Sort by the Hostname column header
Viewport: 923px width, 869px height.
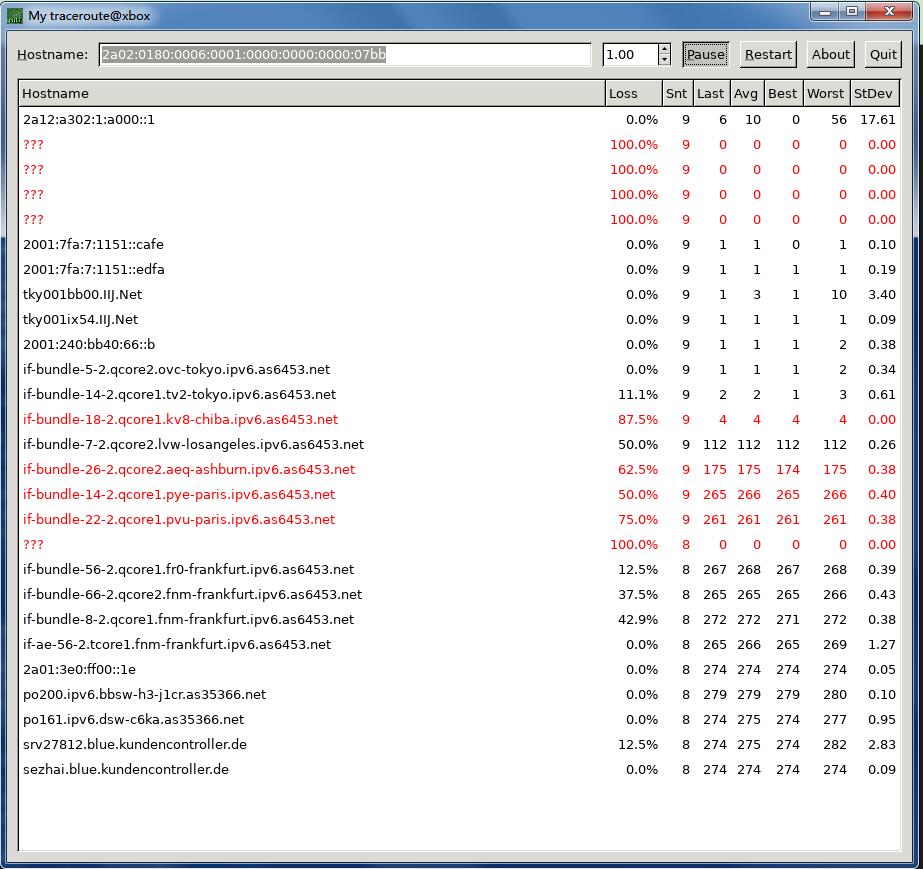click(312, 94)
